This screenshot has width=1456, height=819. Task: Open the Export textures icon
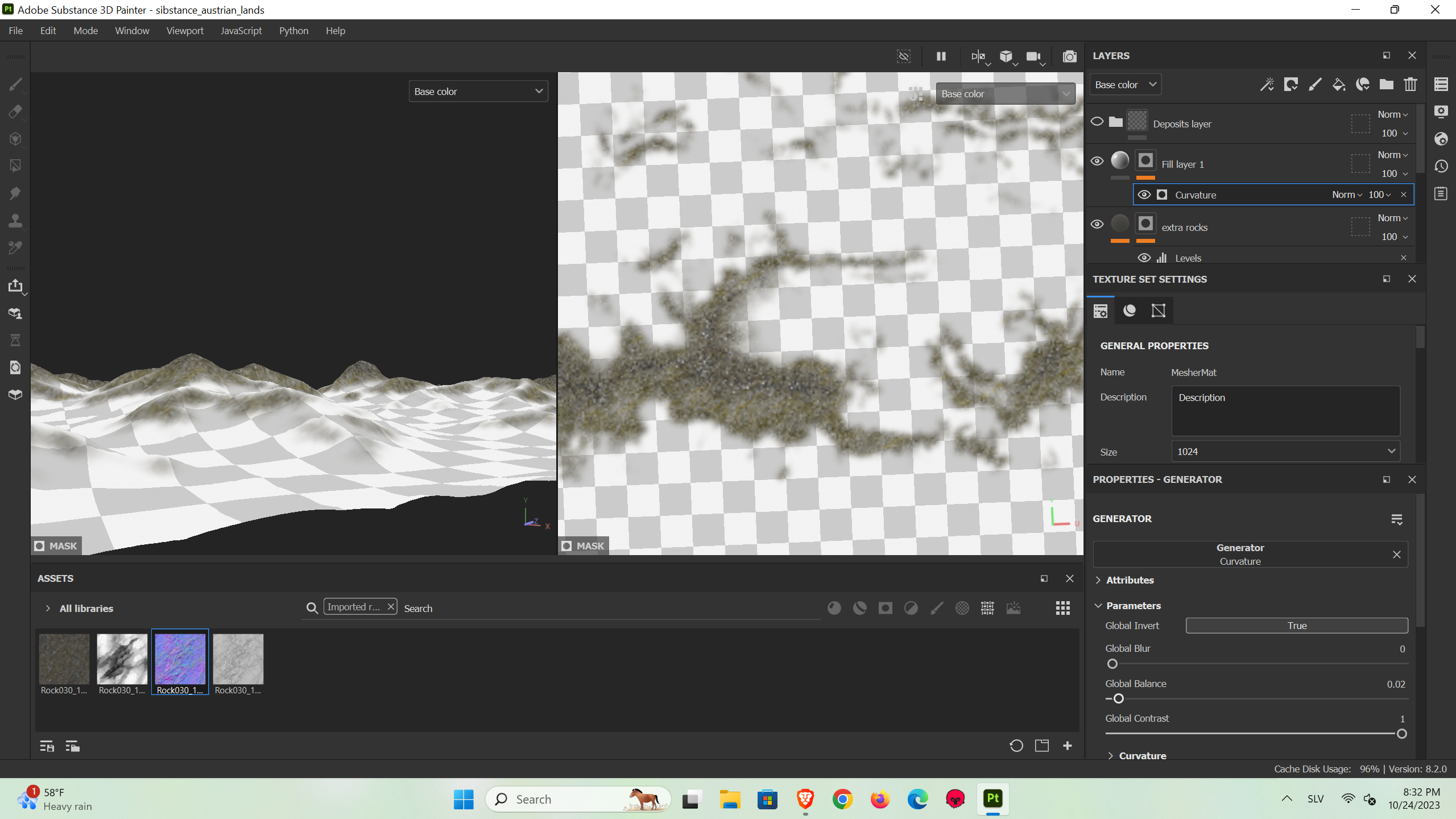(x=15, y=286)
